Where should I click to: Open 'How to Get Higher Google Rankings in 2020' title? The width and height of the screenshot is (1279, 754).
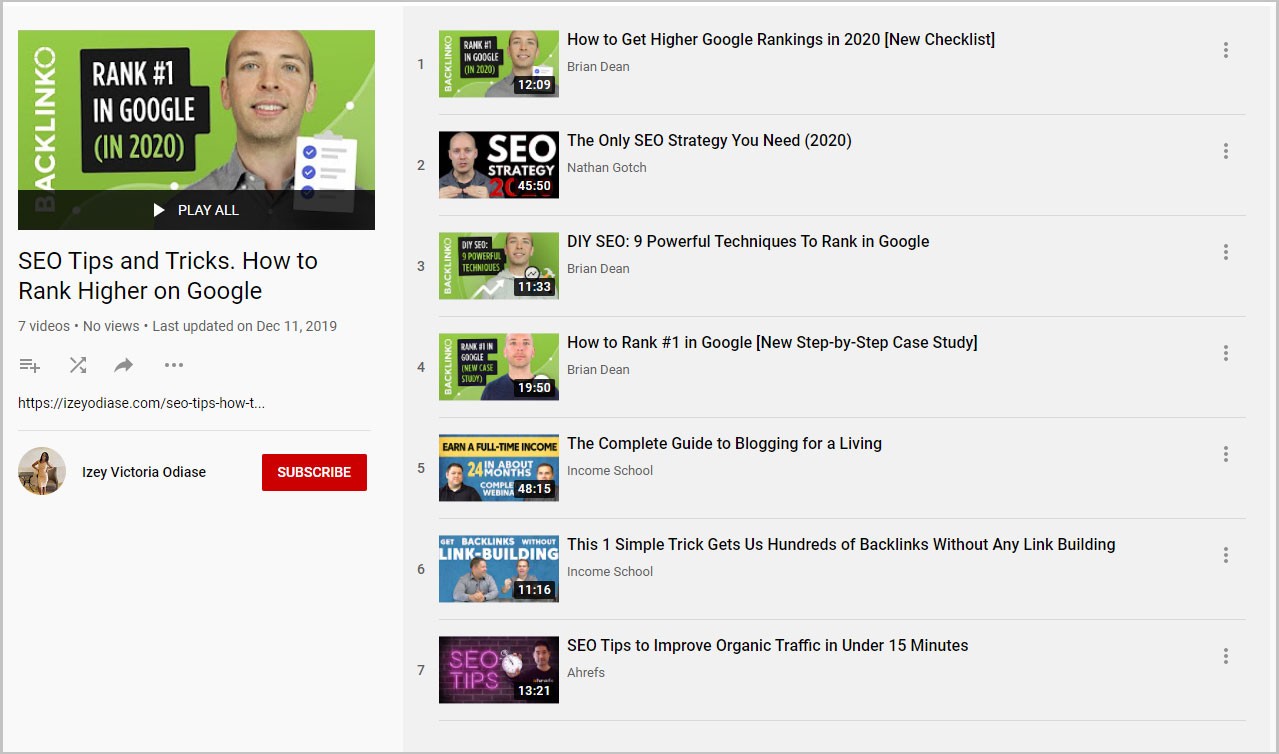coord(780,40)
